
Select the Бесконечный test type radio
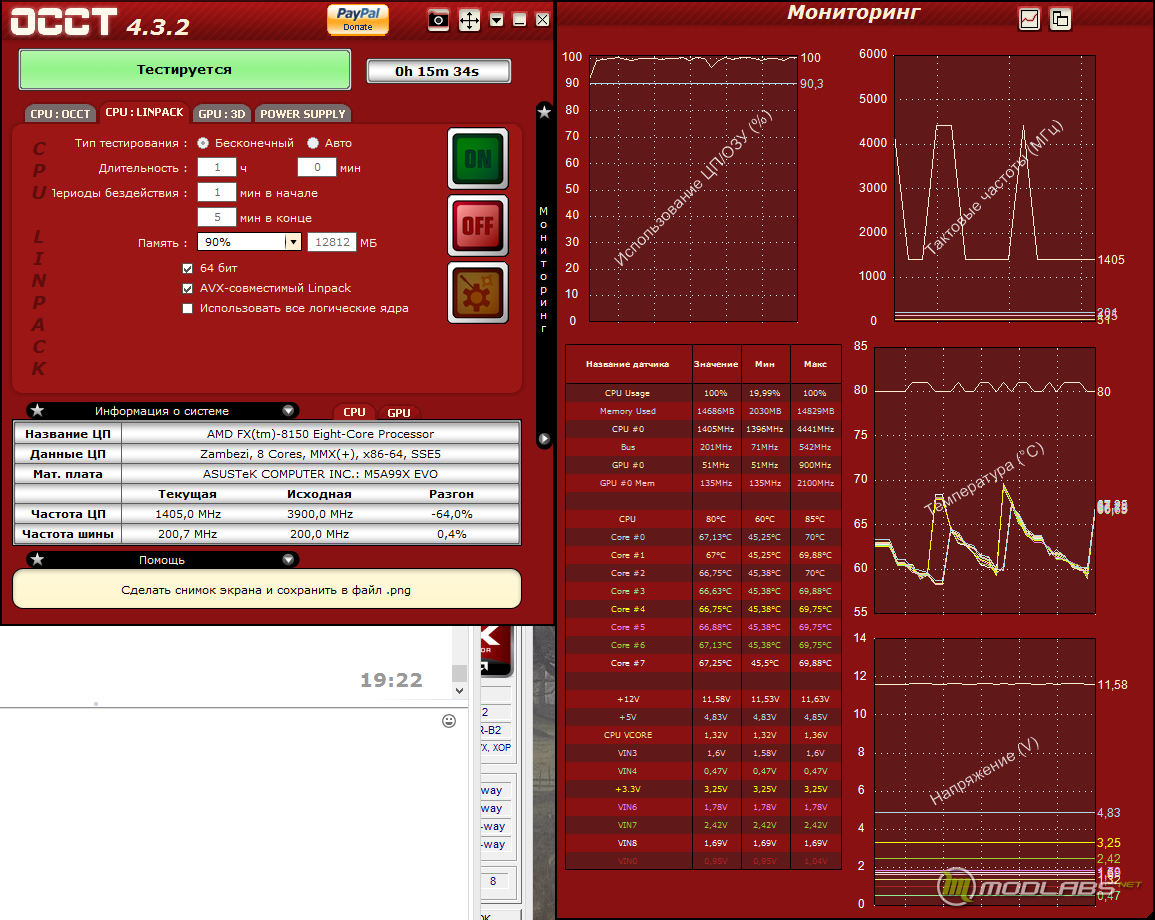(x=203, y=143)
